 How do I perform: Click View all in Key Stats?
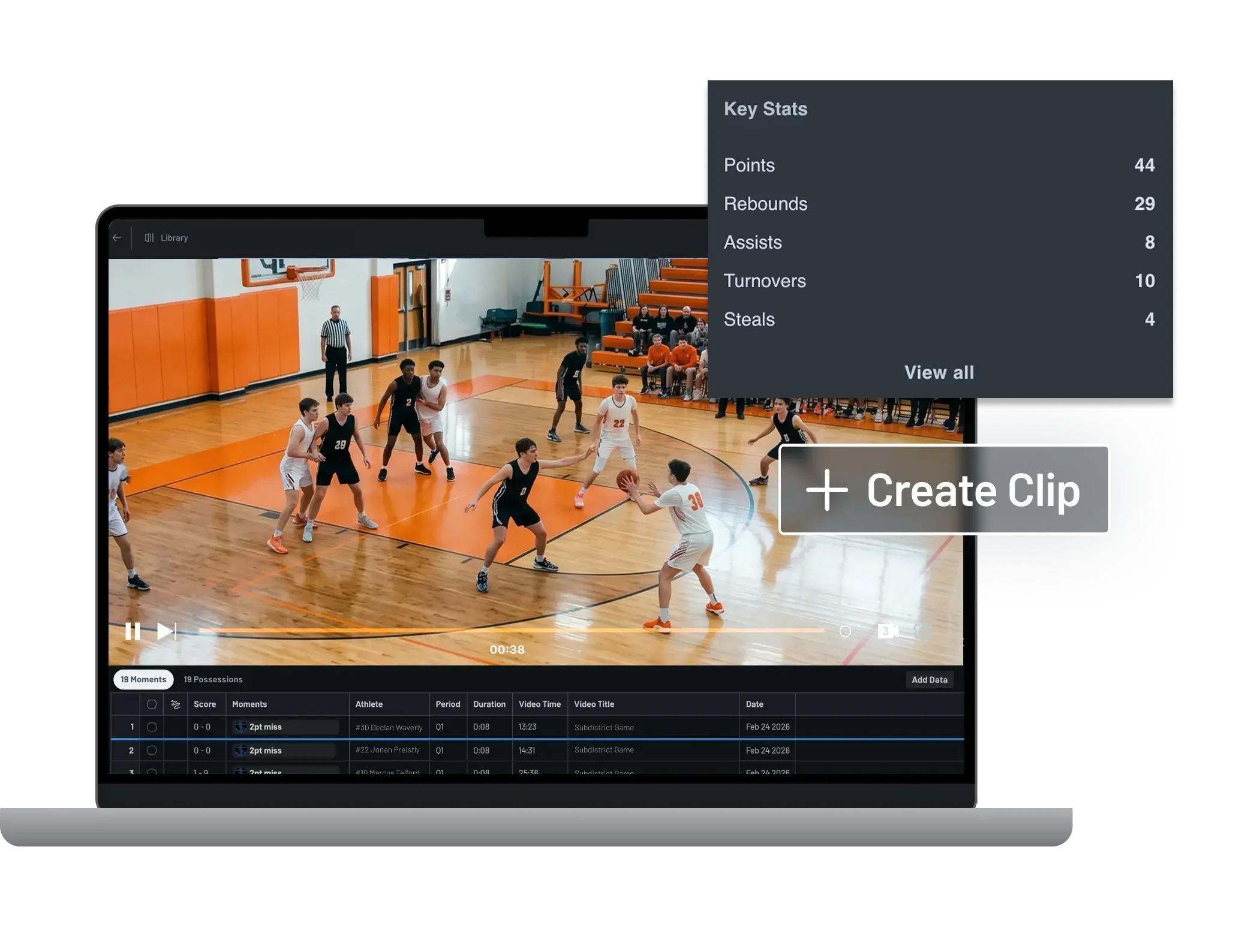[x=939, y=372]
